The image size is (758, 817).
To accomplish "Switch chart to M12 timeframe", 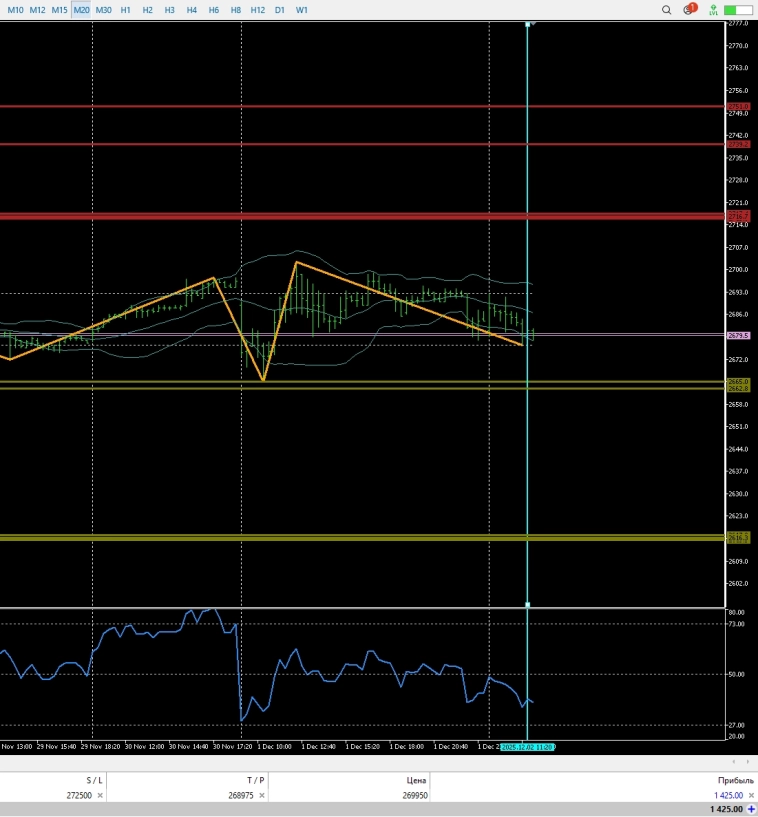I will tap(37, 10).
